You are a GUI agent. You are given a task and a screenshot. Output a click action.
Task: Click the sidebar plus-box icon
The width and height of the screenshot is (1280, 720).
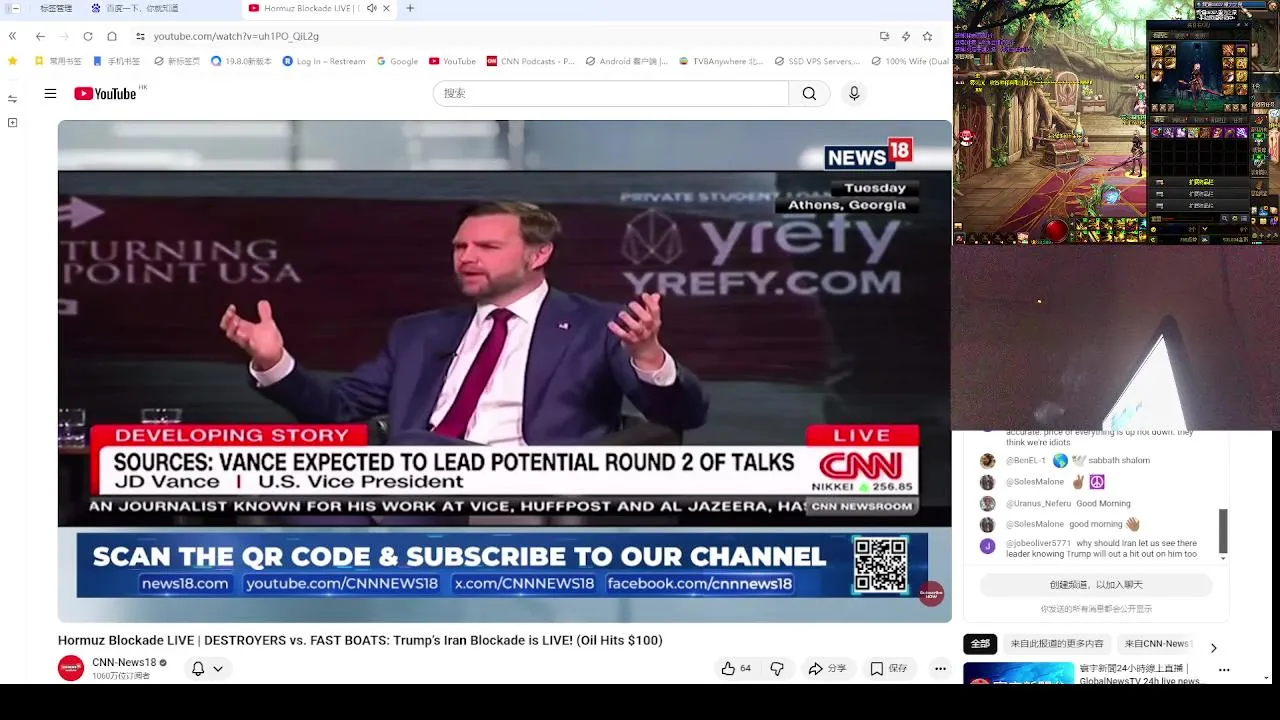(x=12, y=123)
